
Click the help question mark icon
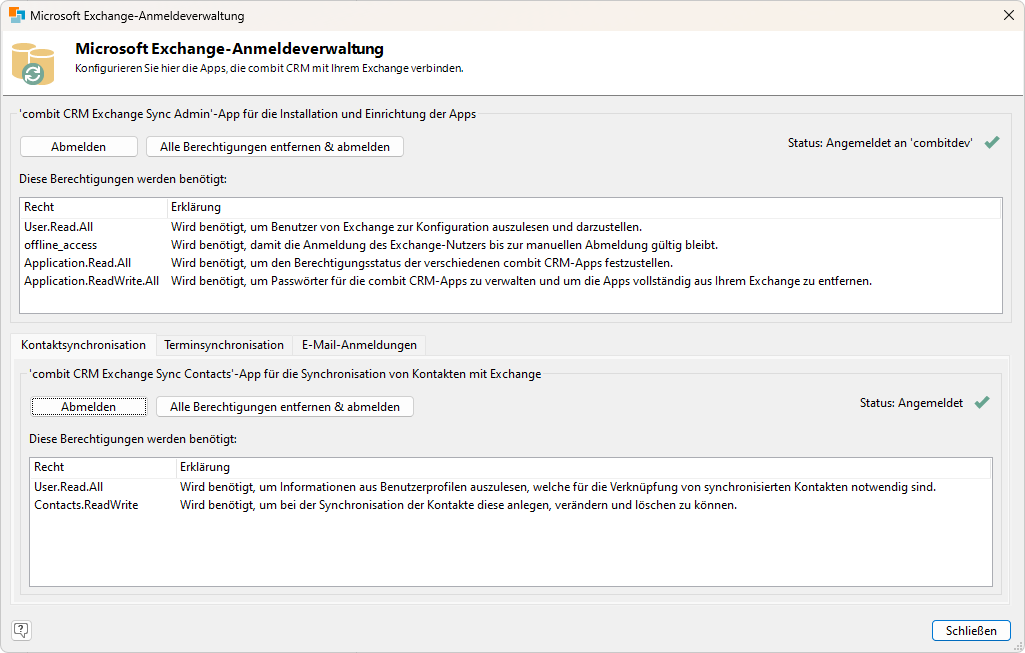coord(21,630)
